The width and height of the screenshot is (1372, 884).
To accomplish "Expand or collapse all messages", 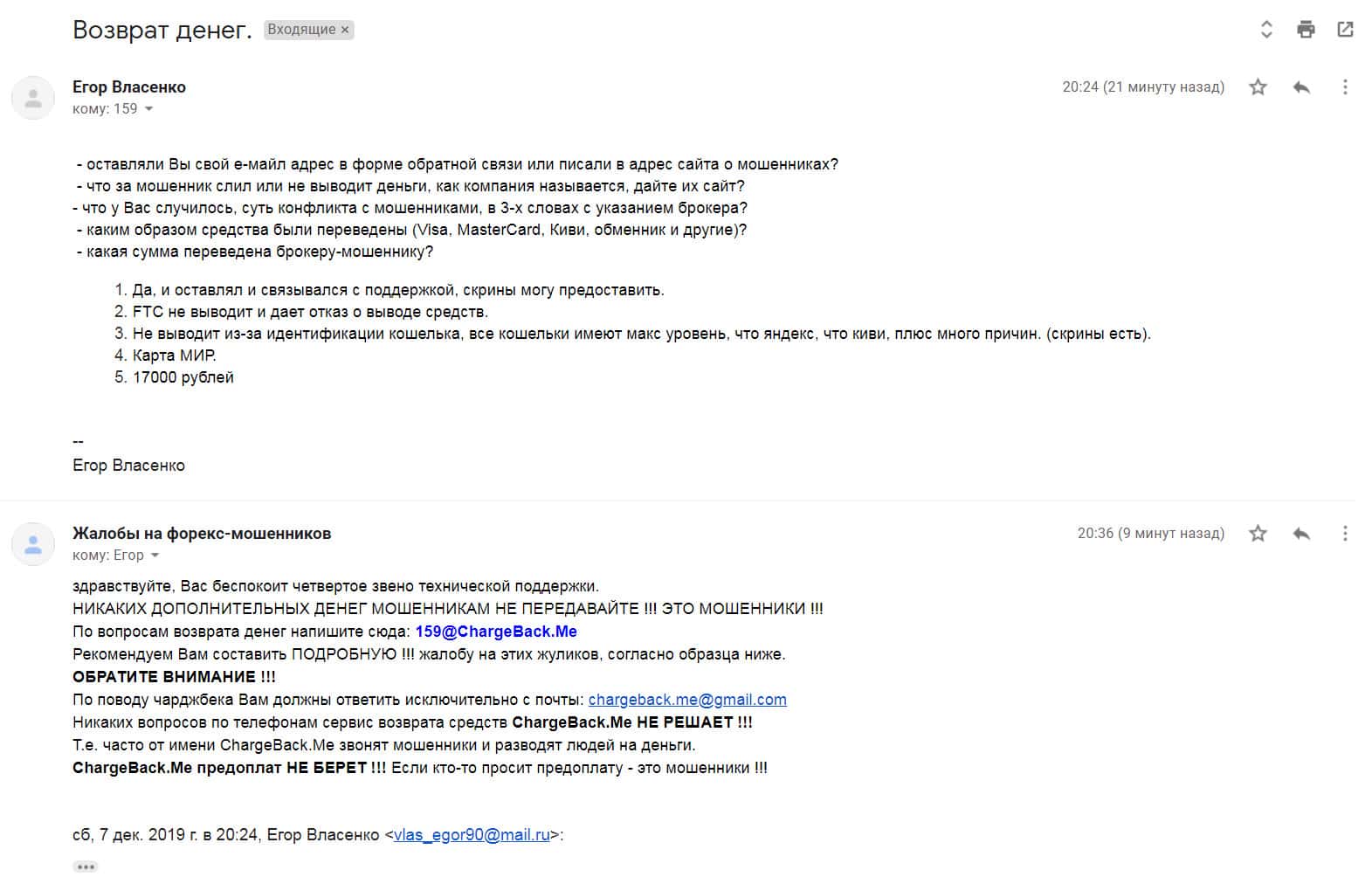I will (1266, 30).
